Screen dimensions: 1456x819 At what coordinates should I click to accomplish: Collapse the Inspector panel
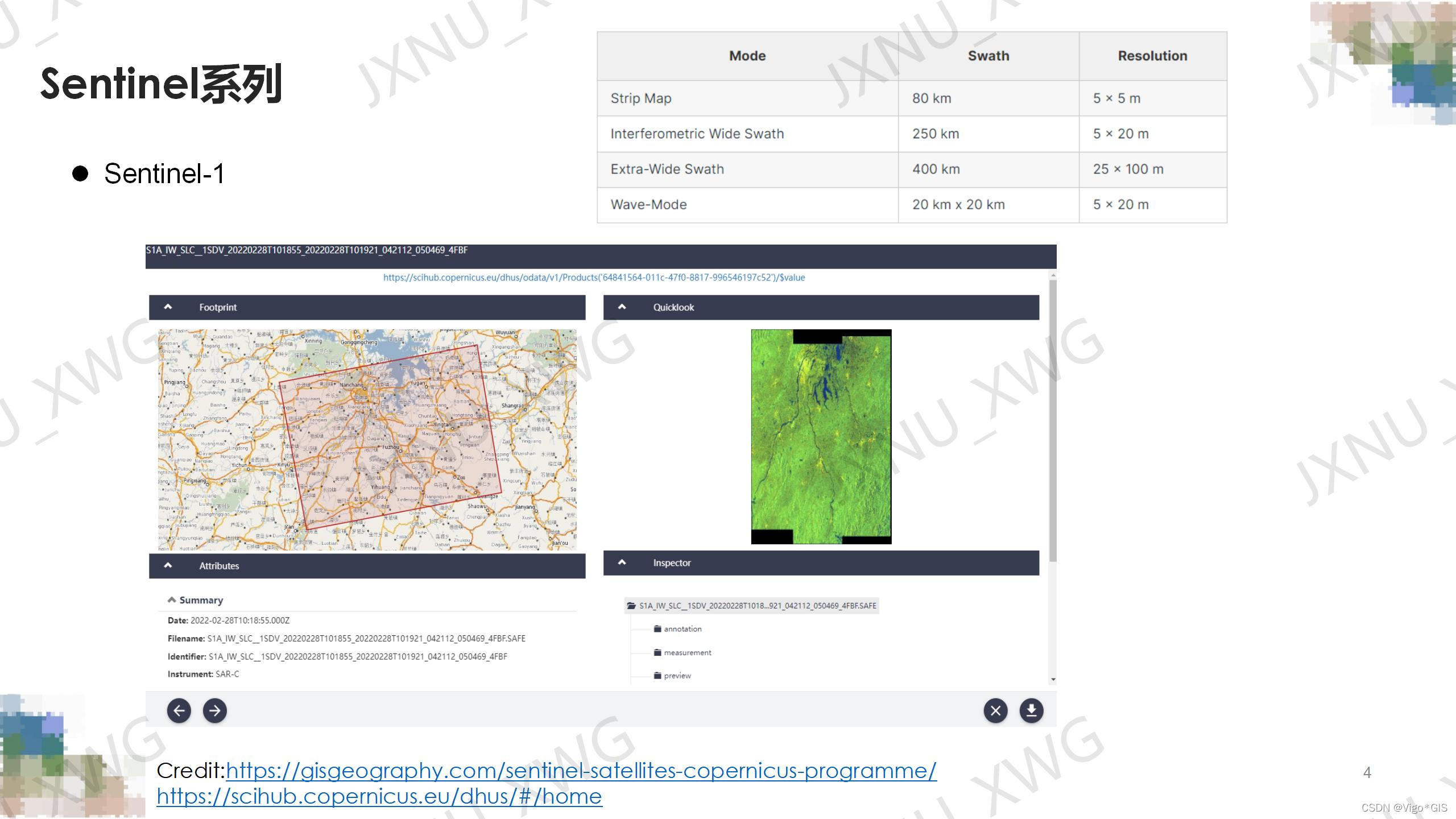tap(622, 562)
